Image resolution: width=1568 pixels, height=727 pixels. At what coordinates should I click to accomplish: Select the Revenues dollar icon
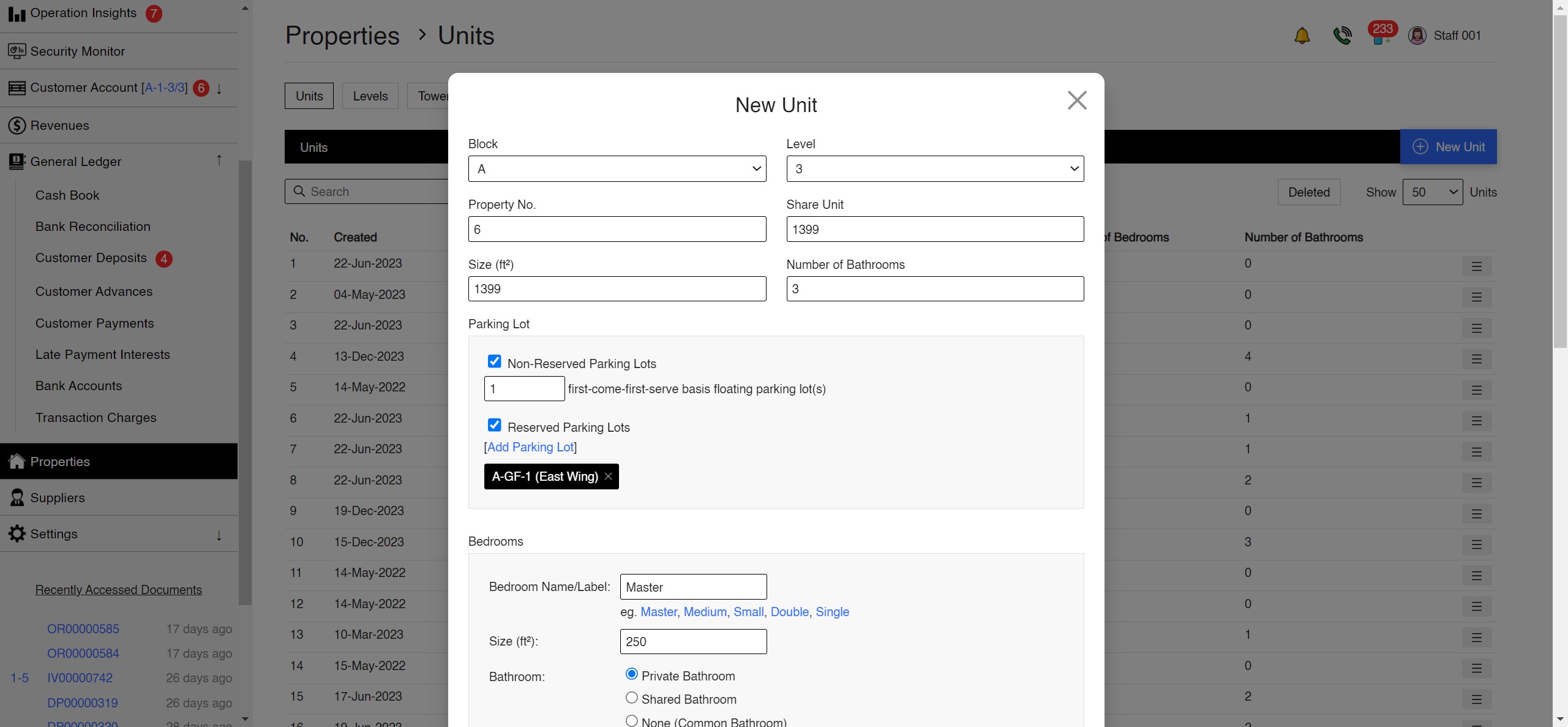(18, 126)
